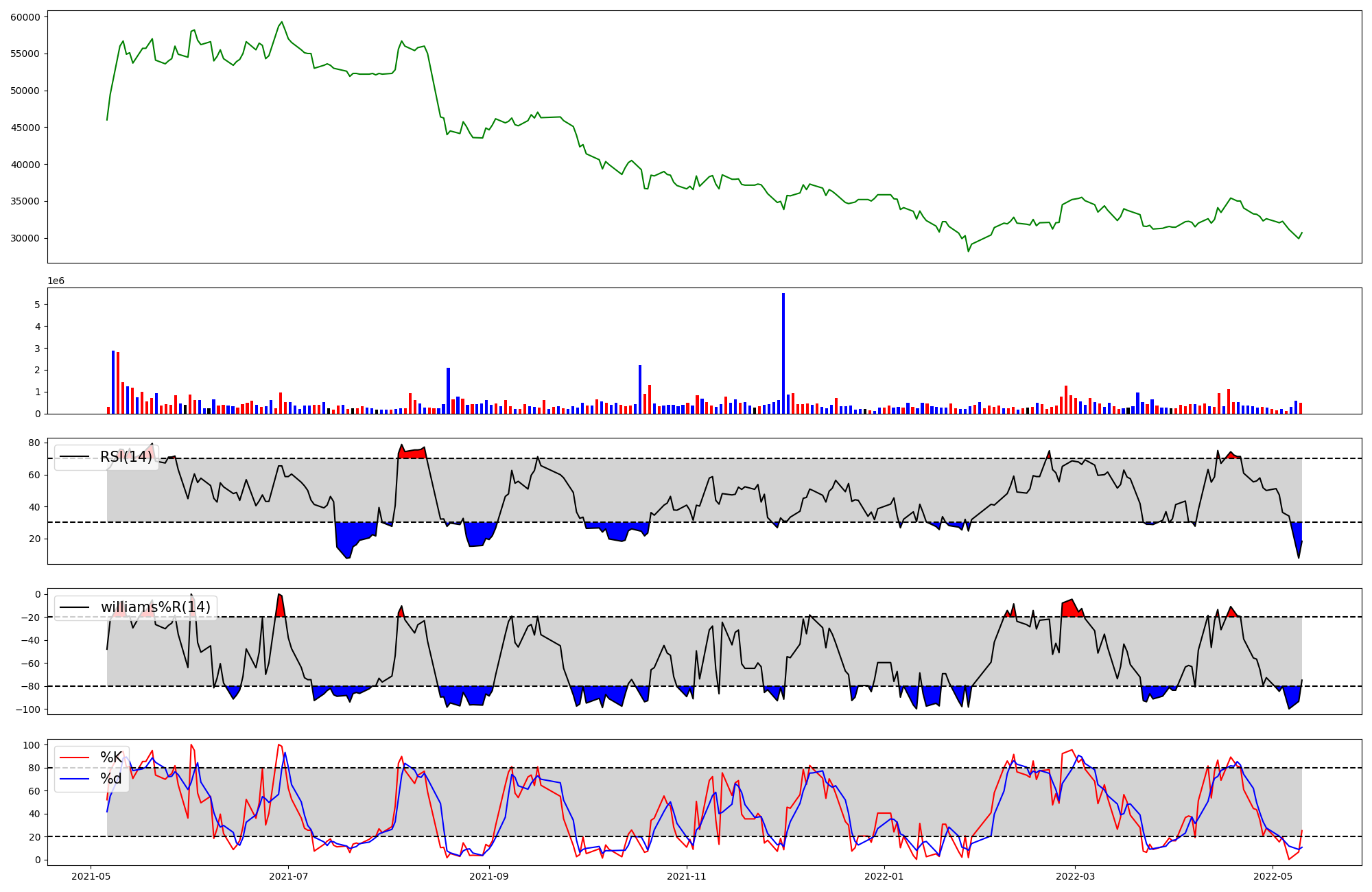Click the williams%R(14) legend label
The height and width of the screenshot is (892, 1372).
click(x=156, y=607)
